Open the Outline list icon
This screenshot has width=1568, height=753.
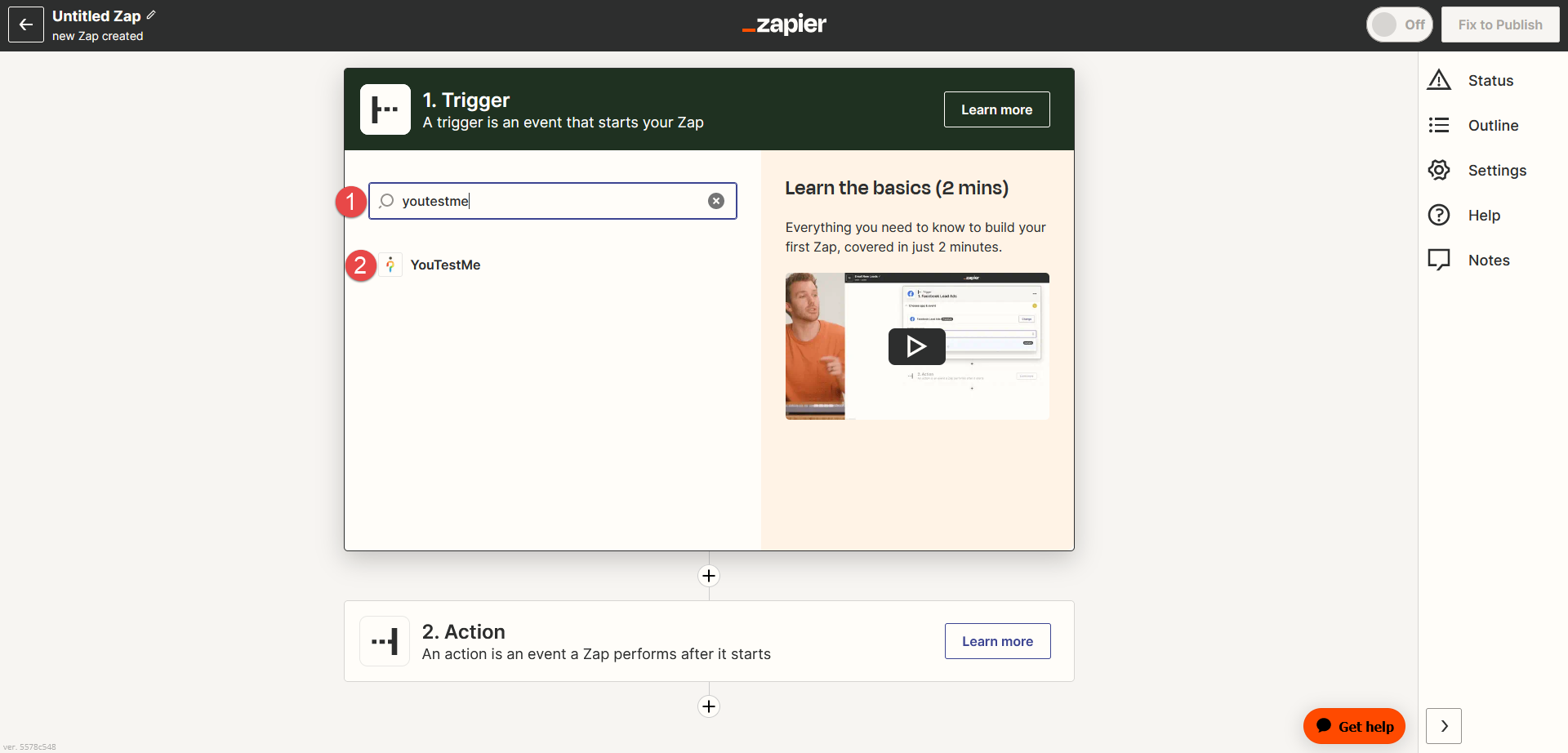coord(1439,125)
